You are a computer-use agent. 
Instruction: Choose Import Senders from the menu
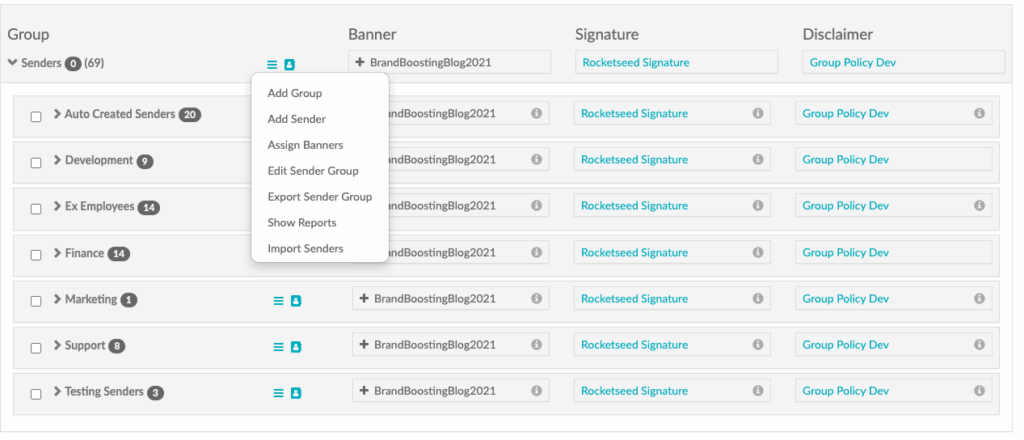click(x=305, y=249)
